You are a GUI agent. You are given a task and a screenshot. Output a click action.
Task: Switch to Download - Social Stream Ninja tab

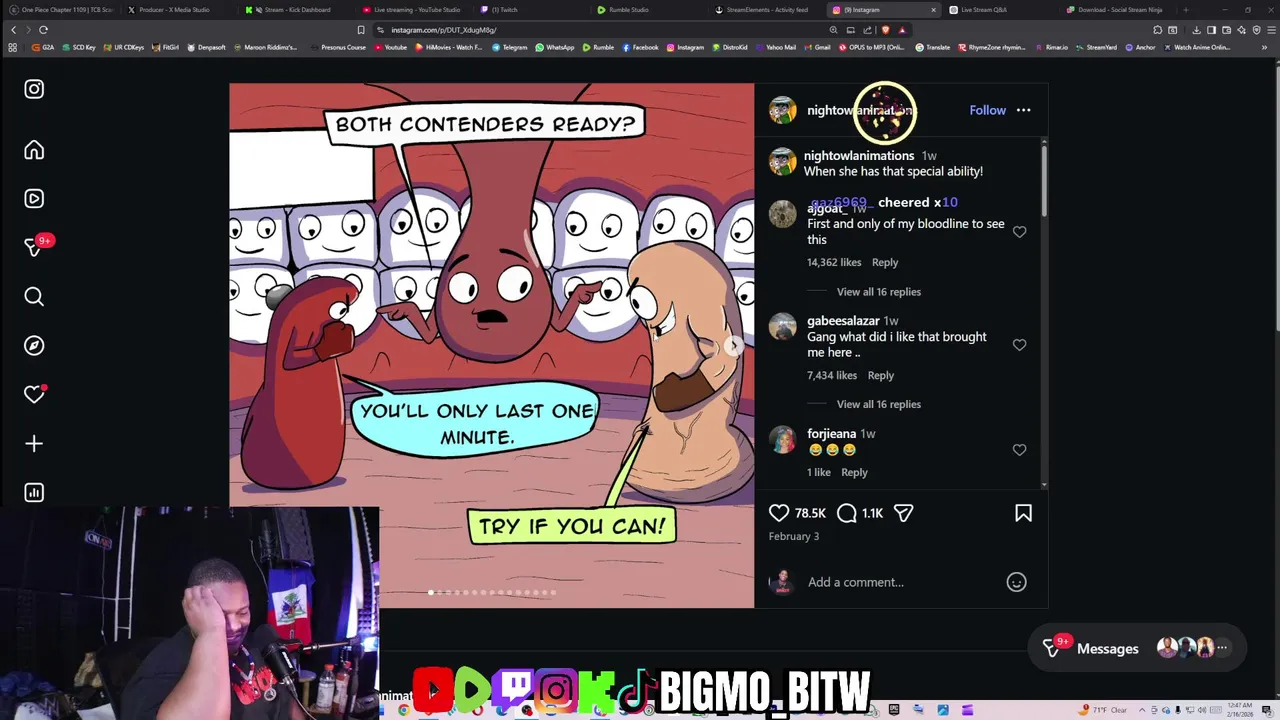tap(1116, 10)
